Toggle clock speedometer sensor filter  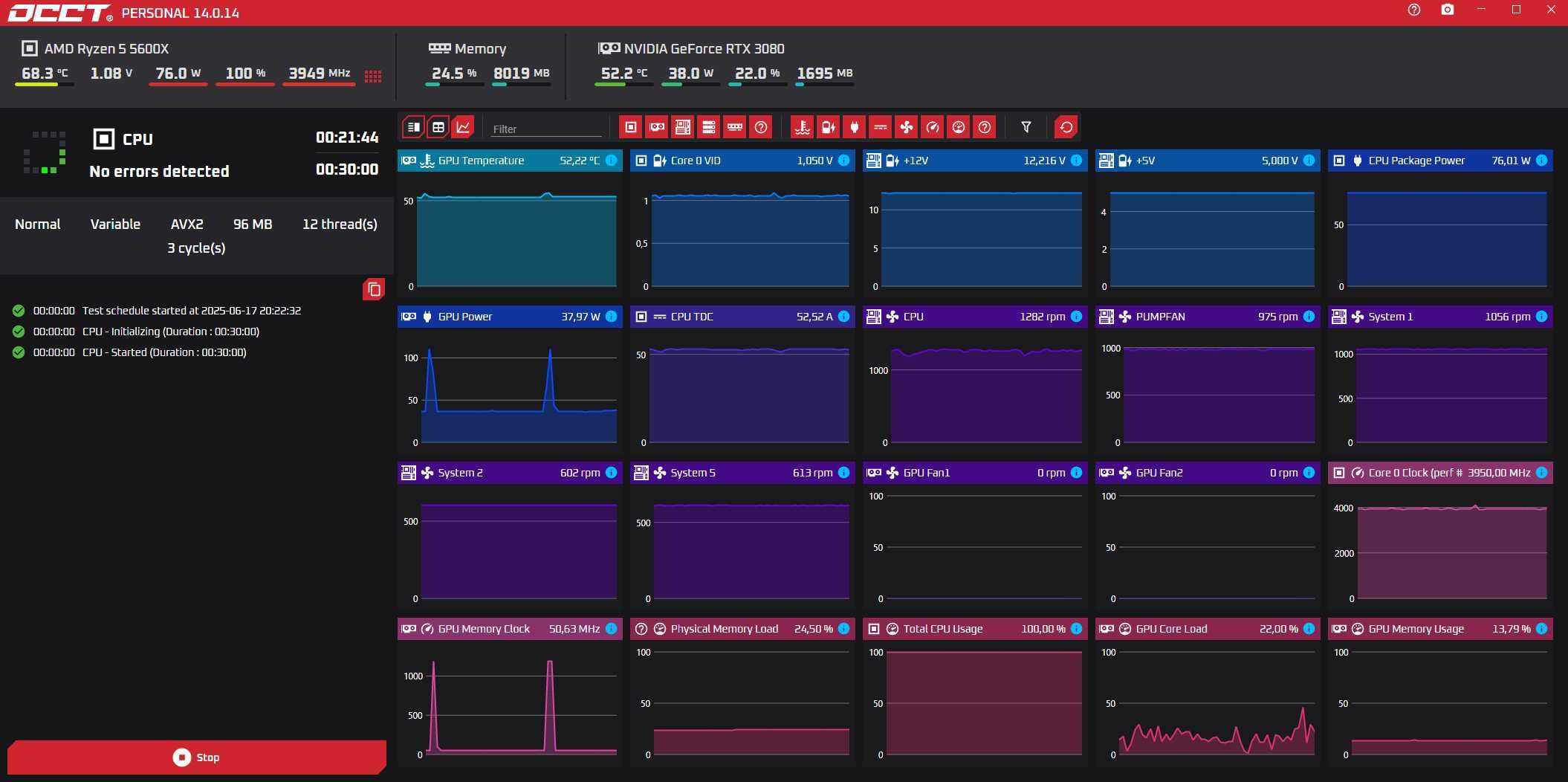click(x=933, y=127)
